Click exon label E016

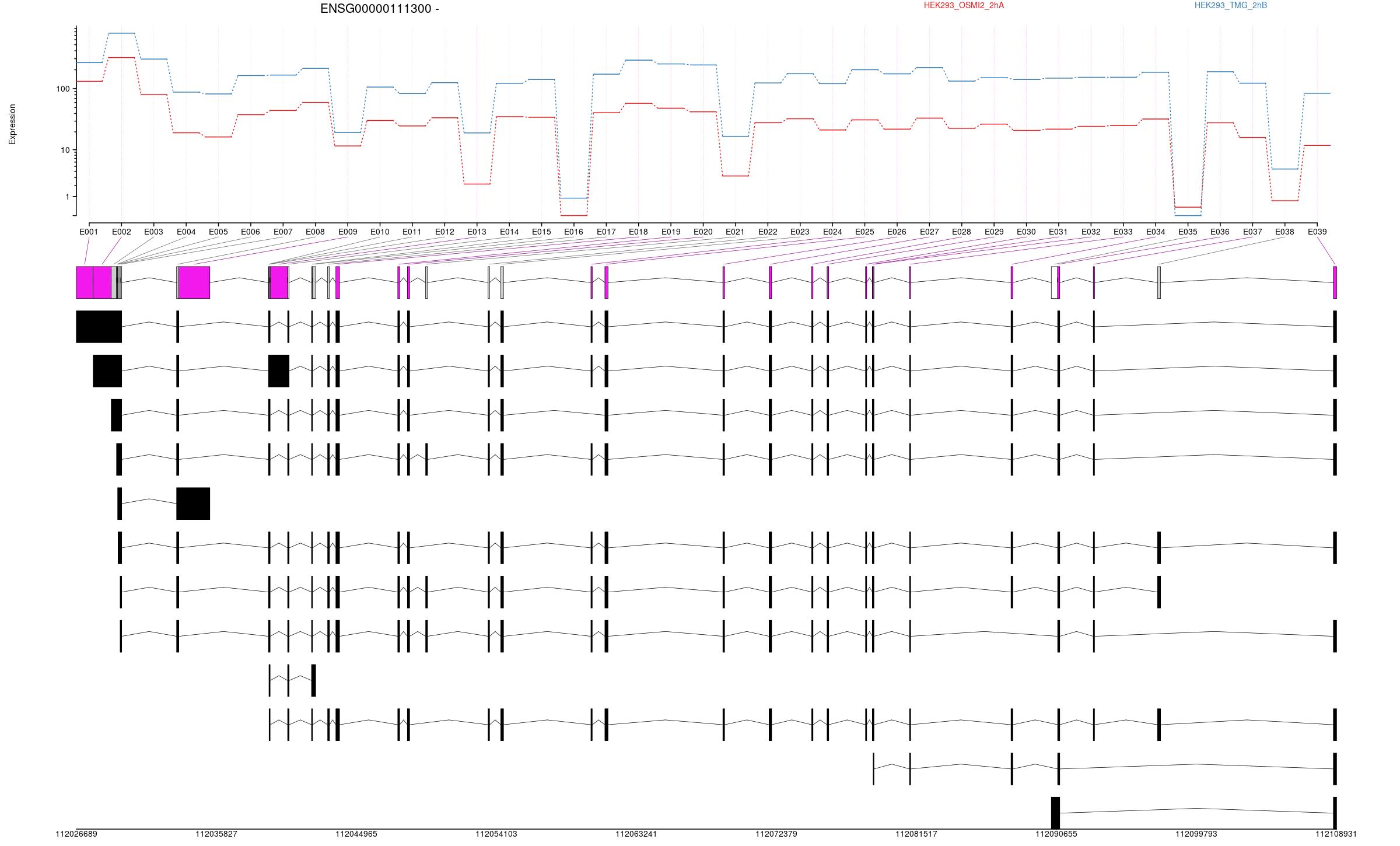(x=573, y=232)
